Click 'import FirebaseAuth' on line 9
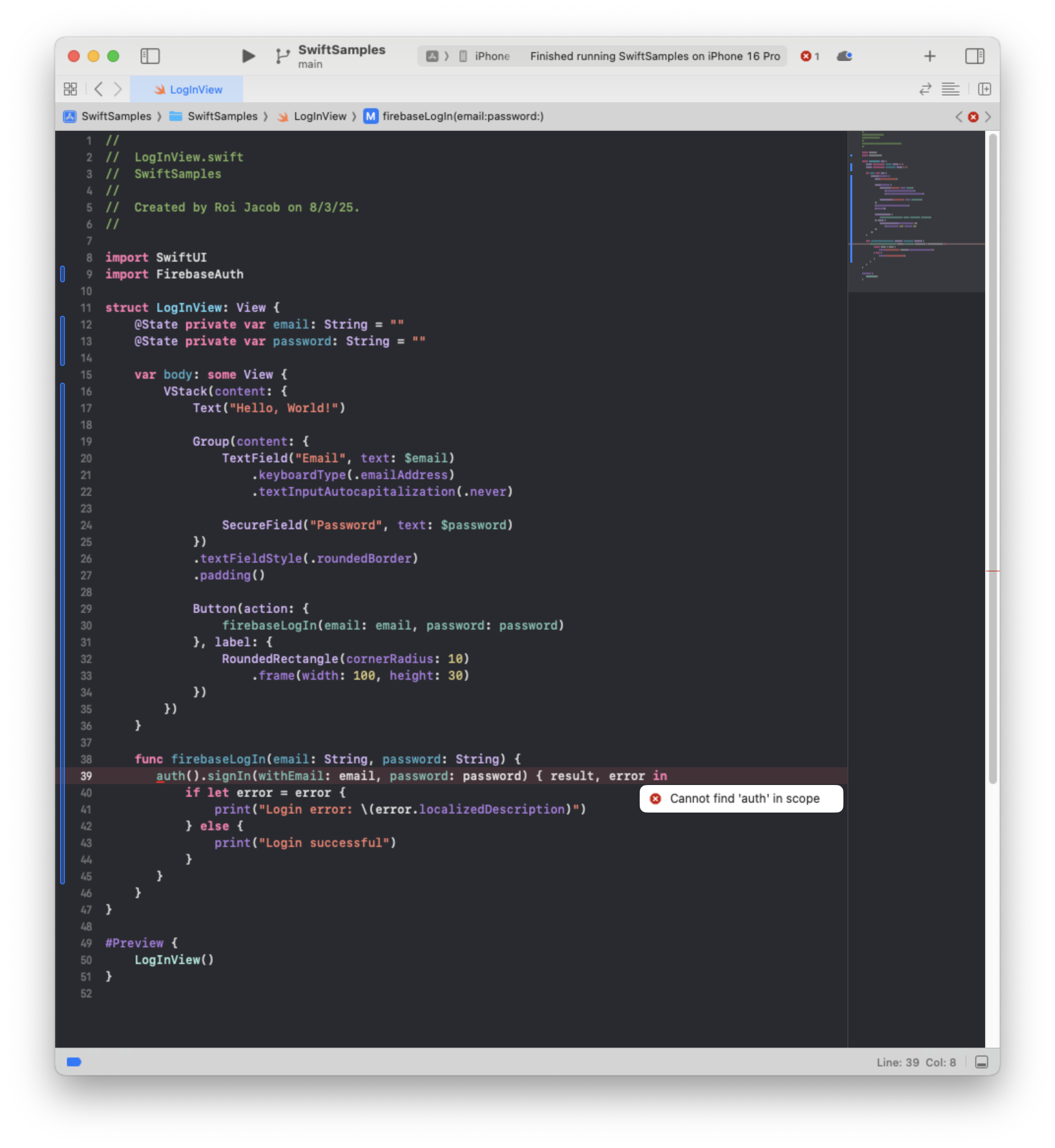The width and height of the screenshot is (1055, 1148). [x=174, y=274]
